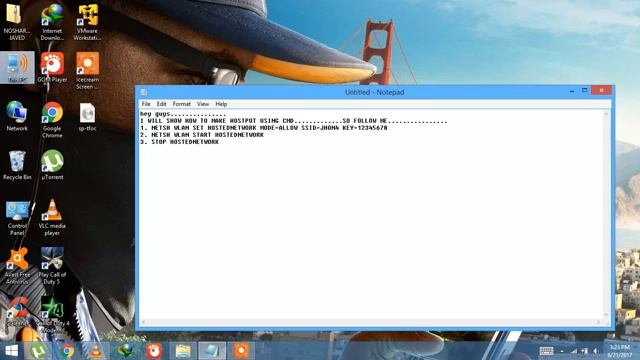The width and height of the screenshot is (640, 360).
Task: Minimize the Untitled - Notepad window
Action: [572, 91]
